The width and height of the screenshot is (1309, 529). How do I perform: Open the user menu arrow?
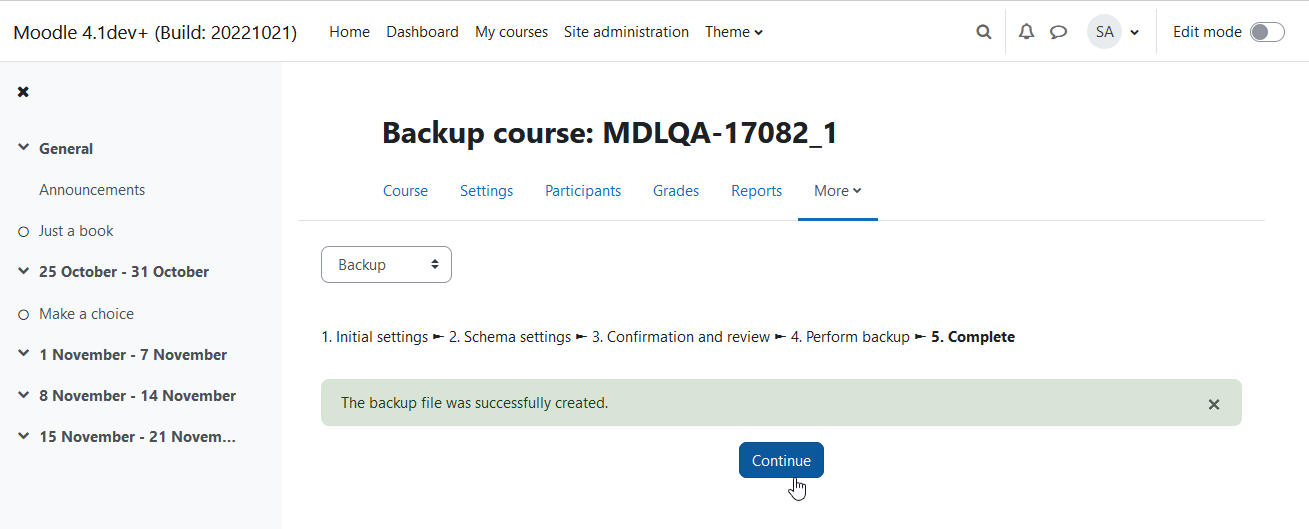pos(1134,32)
